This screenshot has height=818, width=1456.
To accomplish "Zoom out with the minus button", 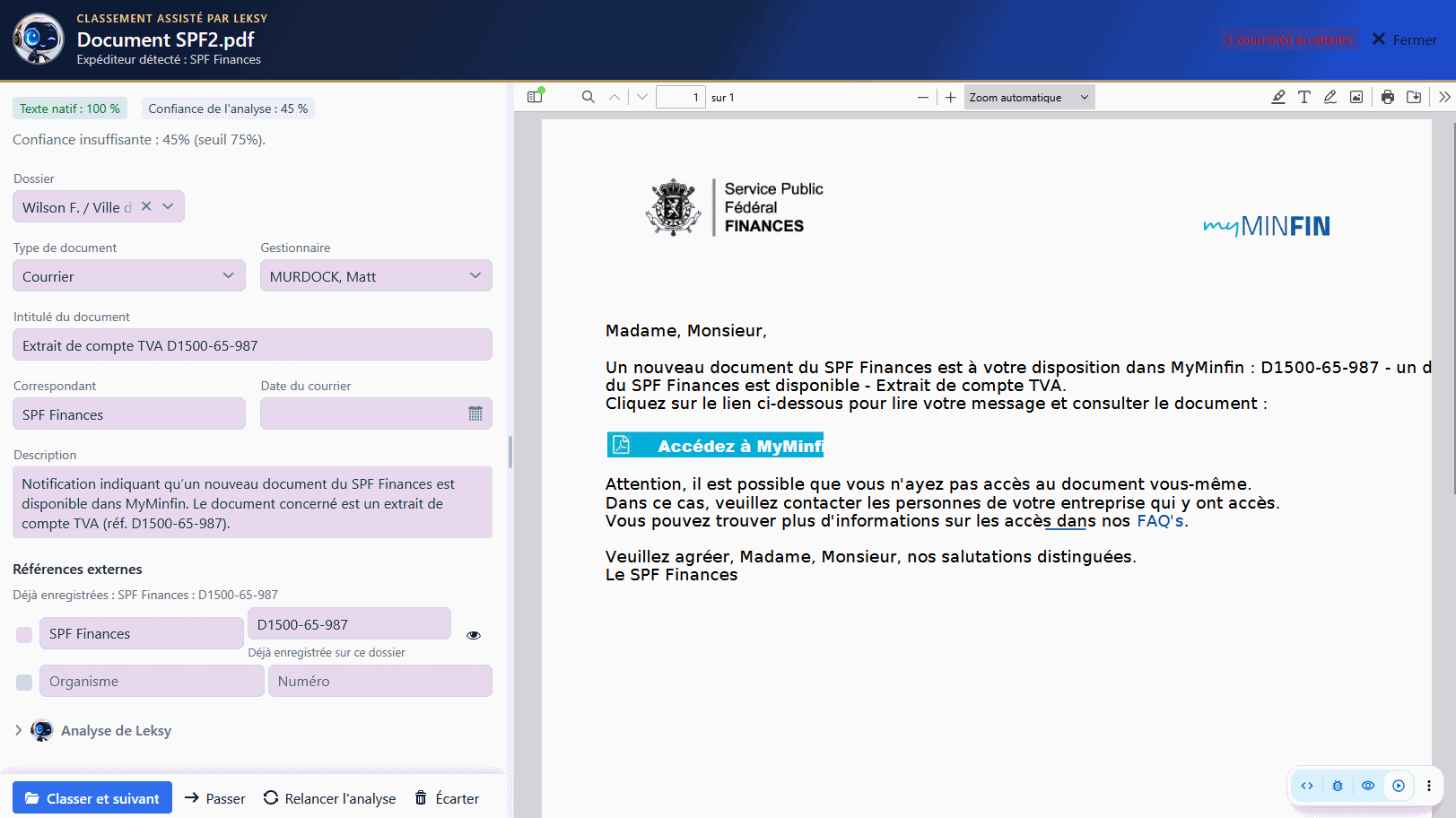I will (x=923, y=97).
